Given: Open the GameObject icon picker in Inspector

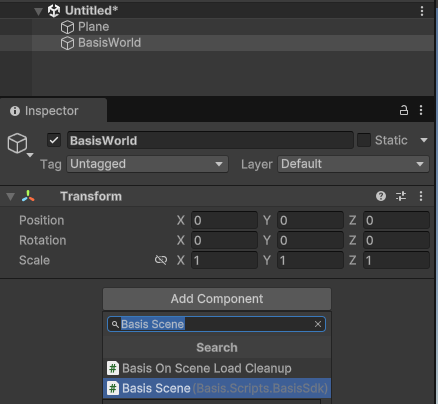Looking at the screenshot, I should (x=20, y=144).
